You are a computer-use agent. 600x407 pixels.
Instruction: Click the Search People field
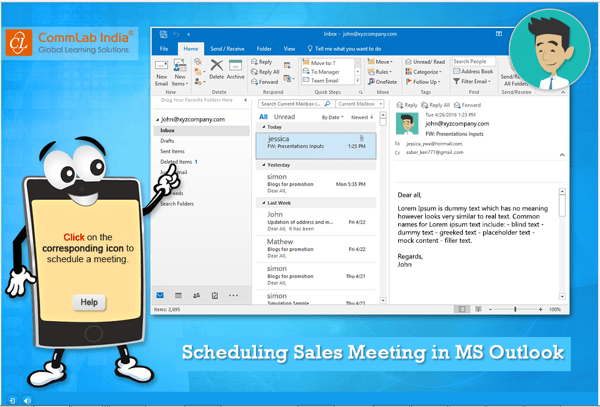(x=474, y=61)
